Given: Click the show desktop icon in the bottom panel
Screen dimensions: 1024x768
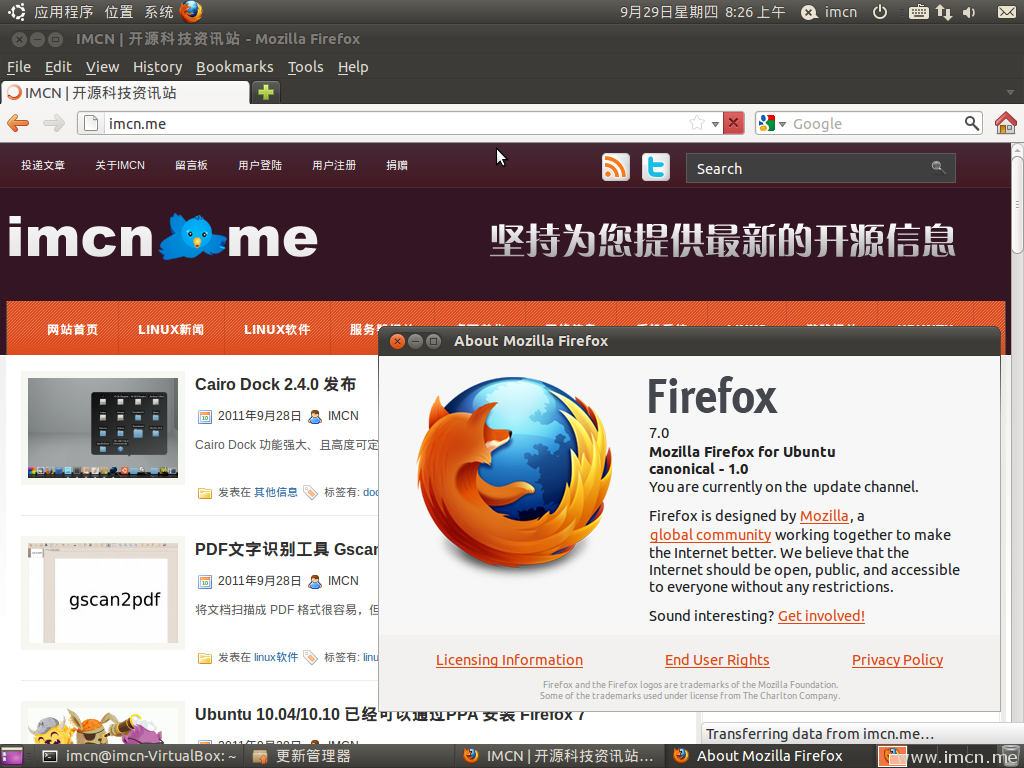Looking at the screenshot, I should (x=12, y=756).
